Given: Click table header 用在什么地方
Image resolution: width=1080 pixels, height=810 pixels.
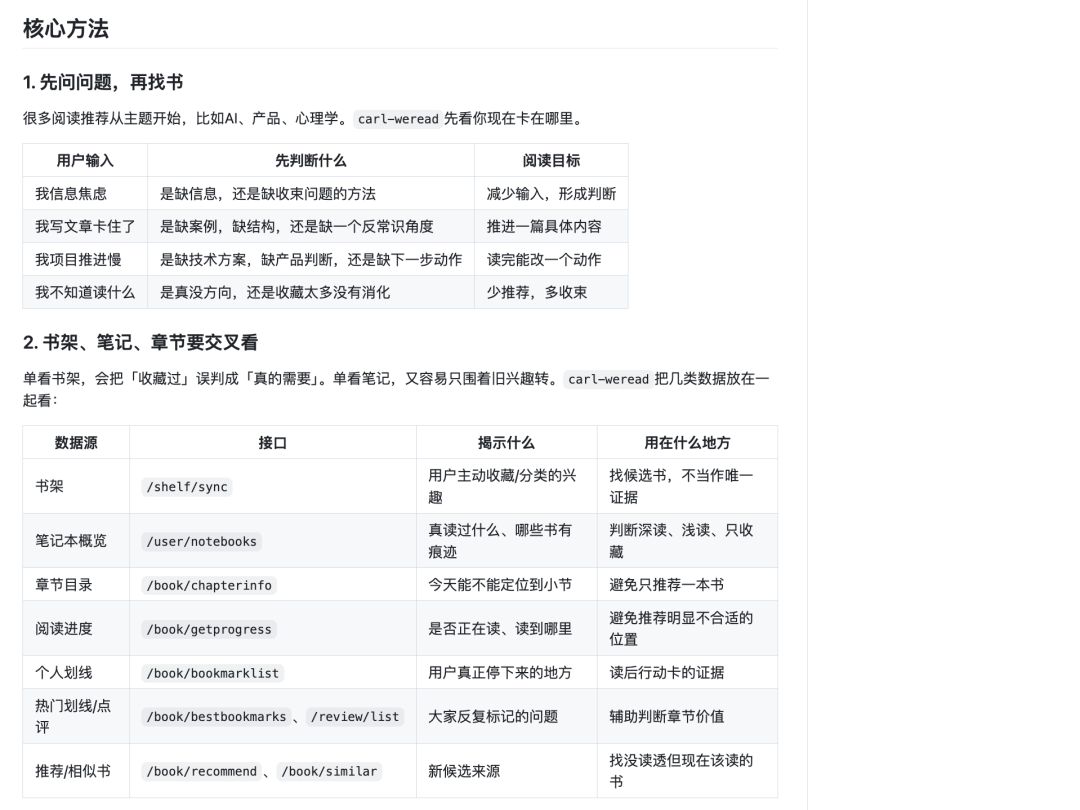Looking at the screenshot, I should click(687, 442).
